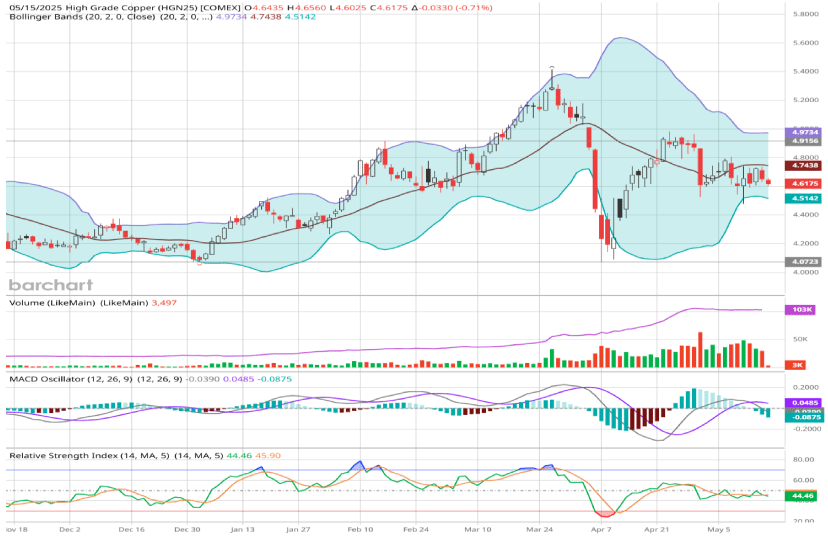This screenshot has width=828, height=538.
Task: Click the 4.9156 horizontal level label
Action: pos(804,142)
